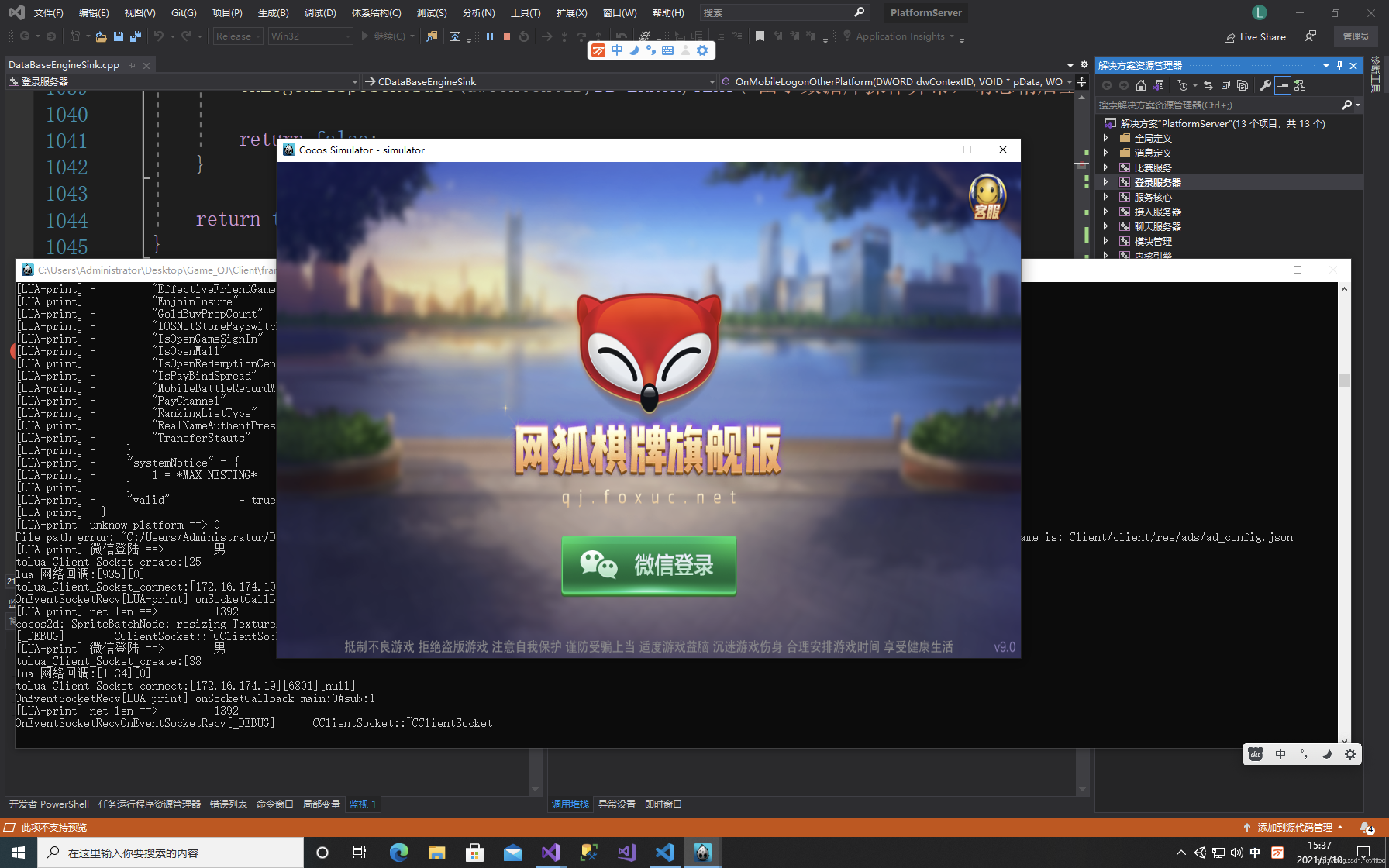Switch to the DataBaseEngineSink.cpp tab
The image size is (1389, 868).
click(x=64, y=65)
